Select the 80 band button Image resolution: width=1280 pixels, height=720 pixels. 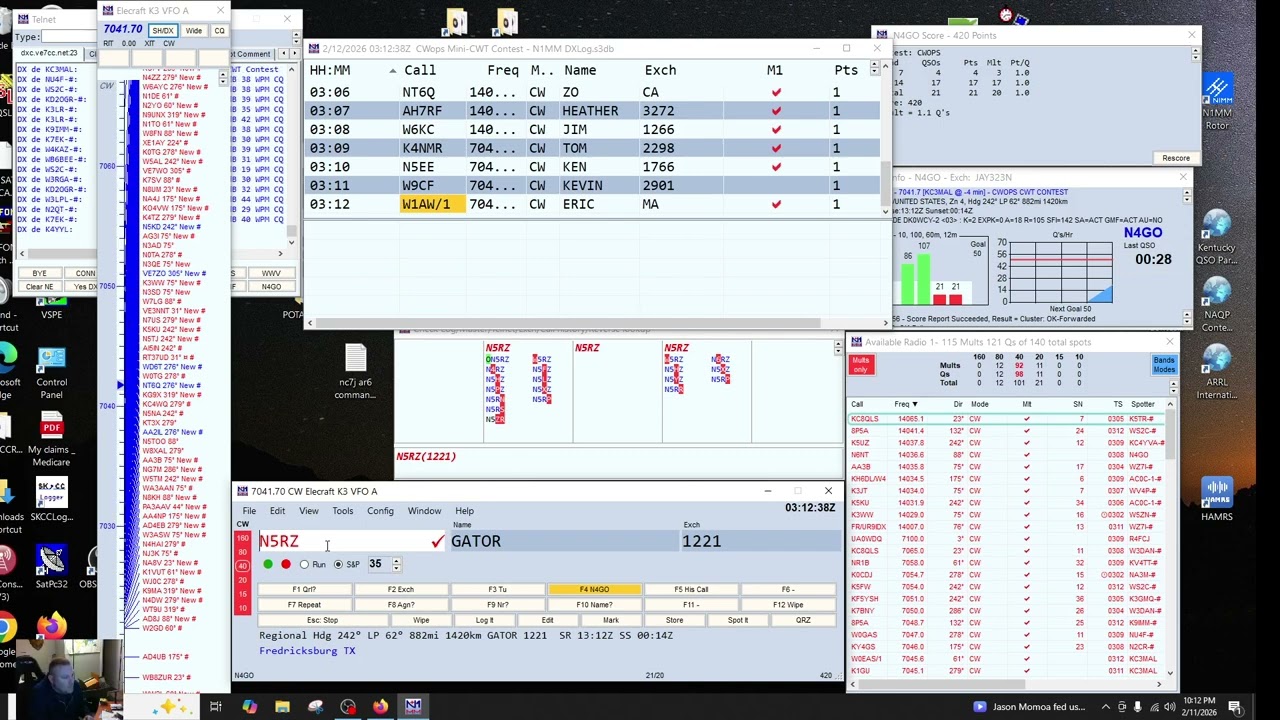[x=242, y=552]
